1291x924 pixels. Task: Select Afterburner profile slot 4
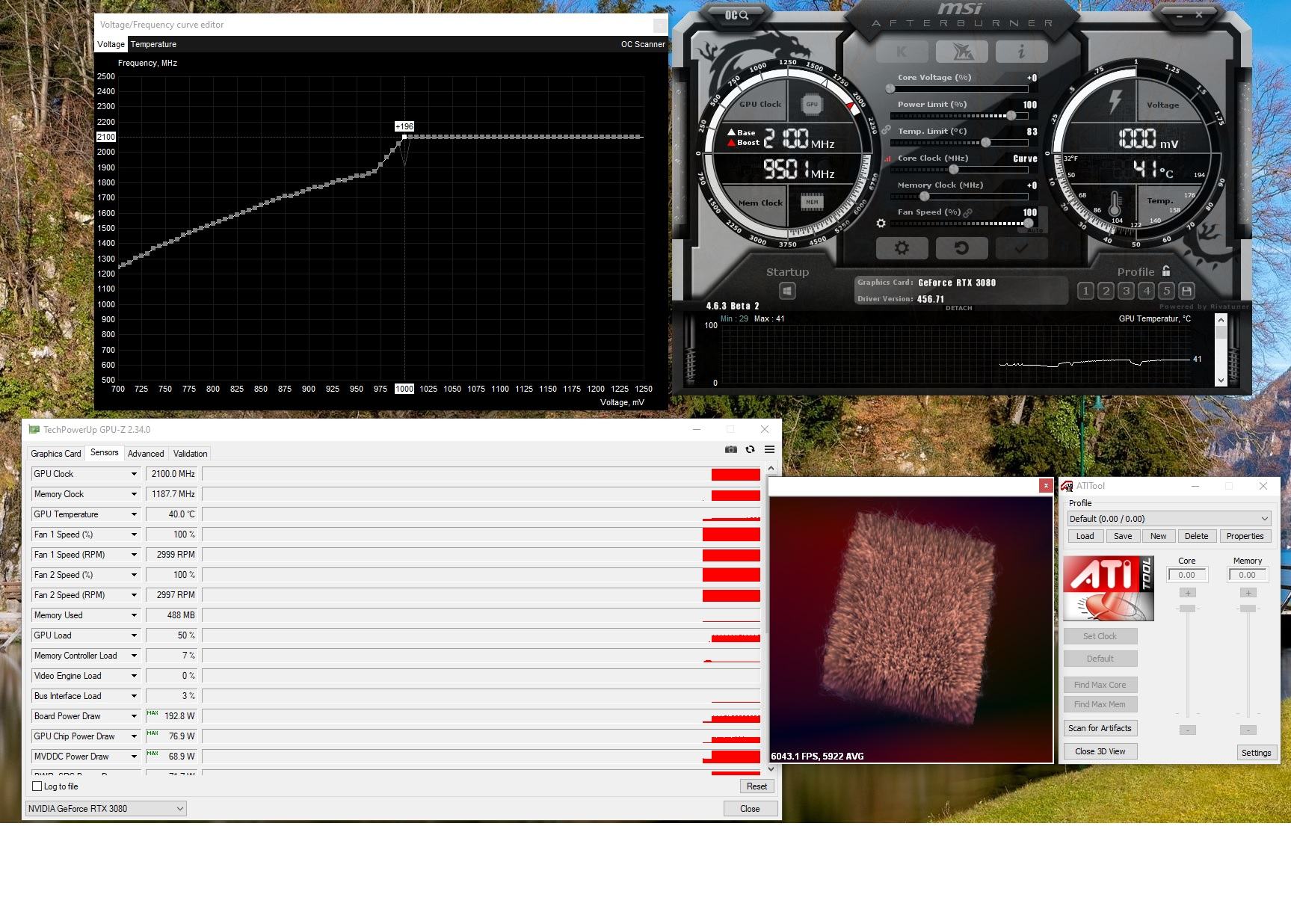pyautogui.click(x=1146, y=291)
